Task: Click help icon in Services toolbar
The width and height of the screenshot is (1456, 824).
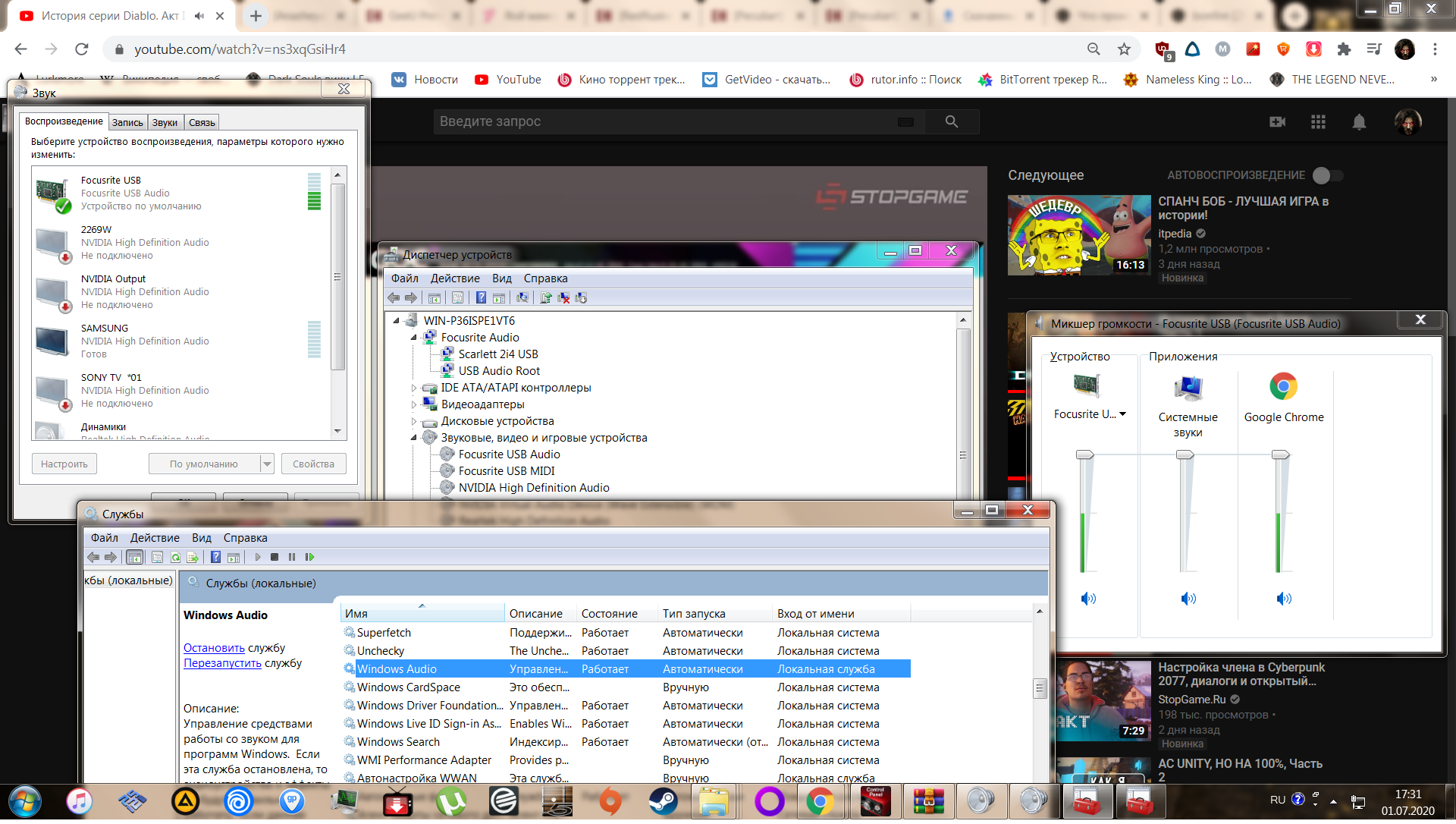Action: pos(215,557)
